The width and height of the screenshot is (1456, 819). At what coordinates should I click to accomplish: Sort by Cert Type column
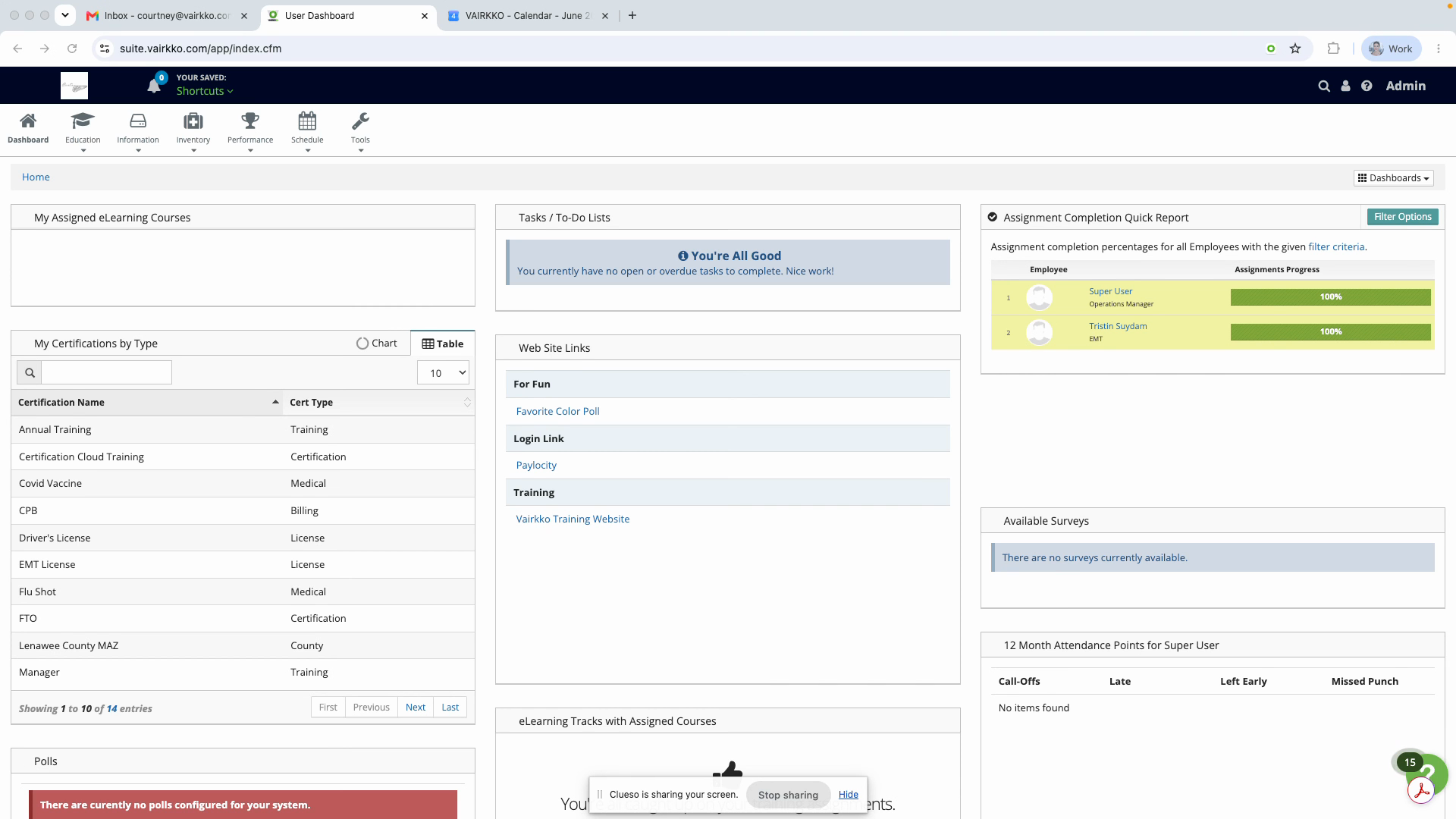(x=379, y=403)
